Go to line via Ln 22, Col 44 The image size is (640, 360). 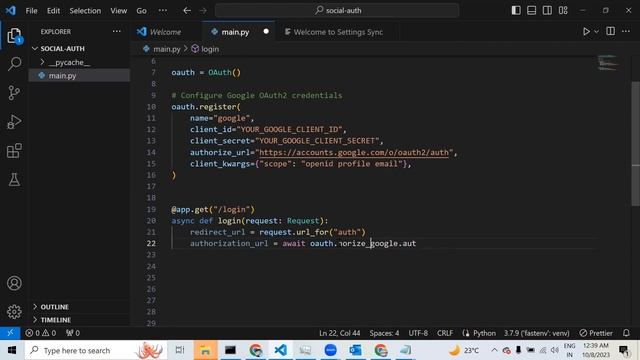[340, 333]
